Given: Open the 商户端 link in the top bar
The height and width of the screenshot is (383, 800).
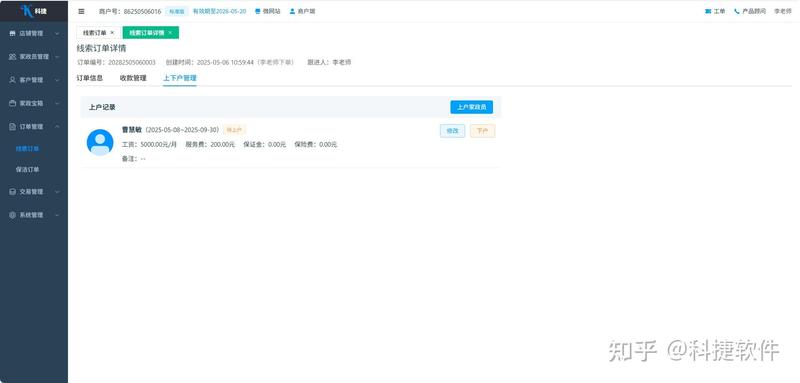Looking at the screenshot, I should pos(302,11).
